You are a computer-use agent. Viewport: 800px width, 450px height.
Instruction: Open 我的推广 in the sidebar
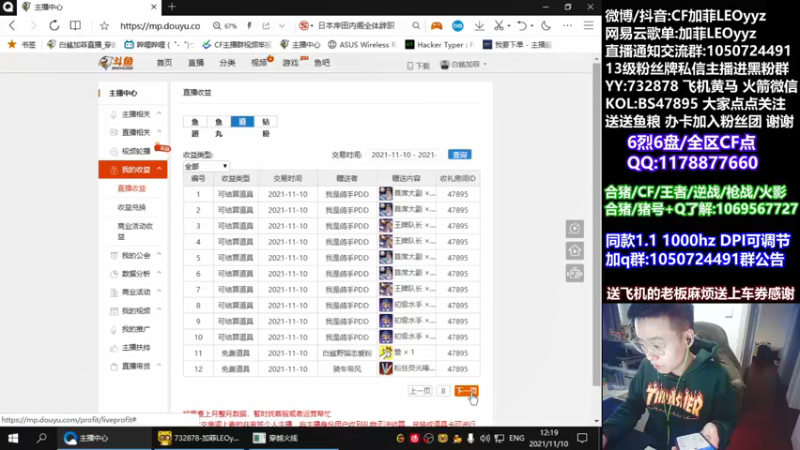coord(134,329)
